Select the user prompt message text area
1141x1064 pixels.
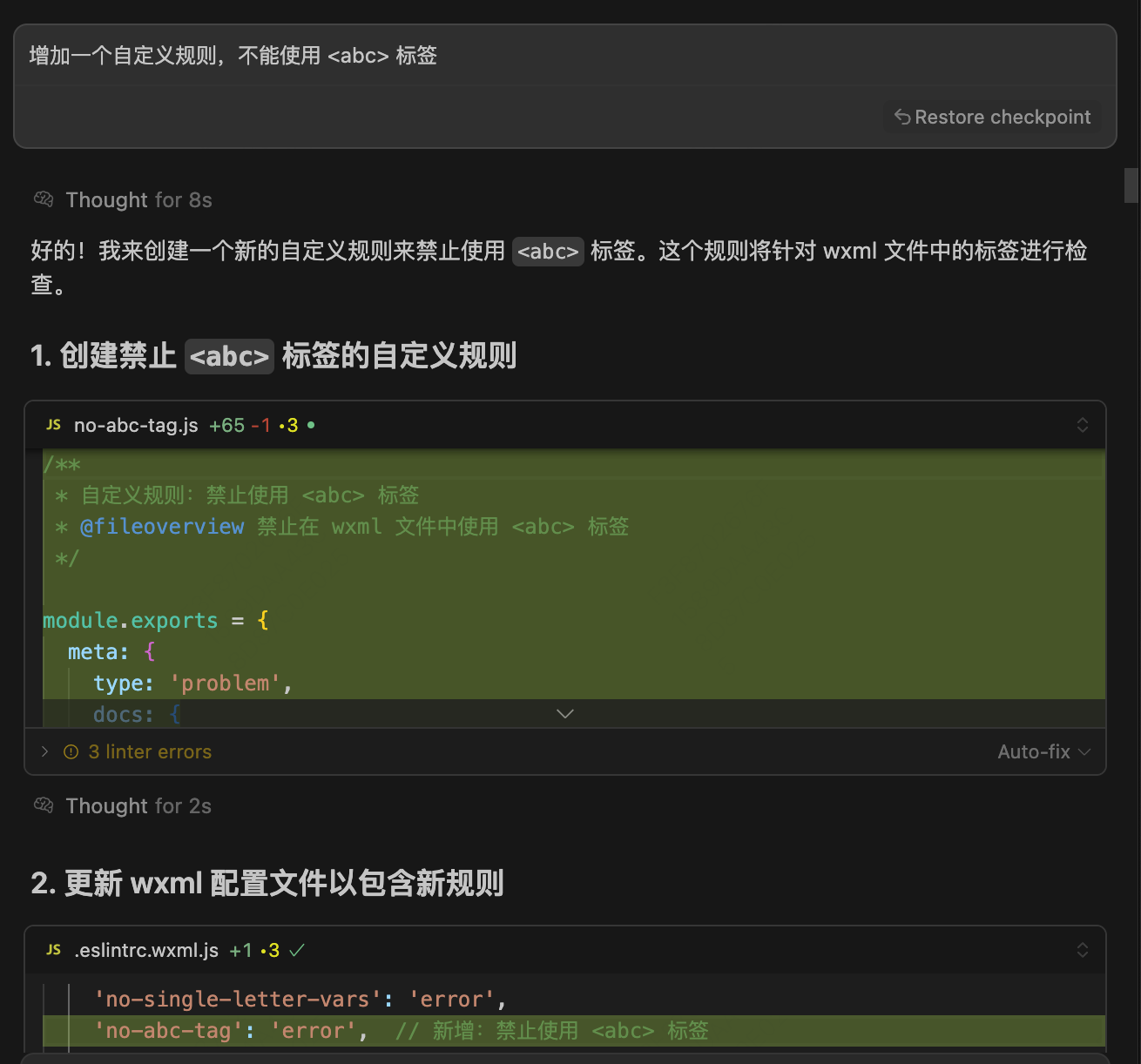(232, 56)
